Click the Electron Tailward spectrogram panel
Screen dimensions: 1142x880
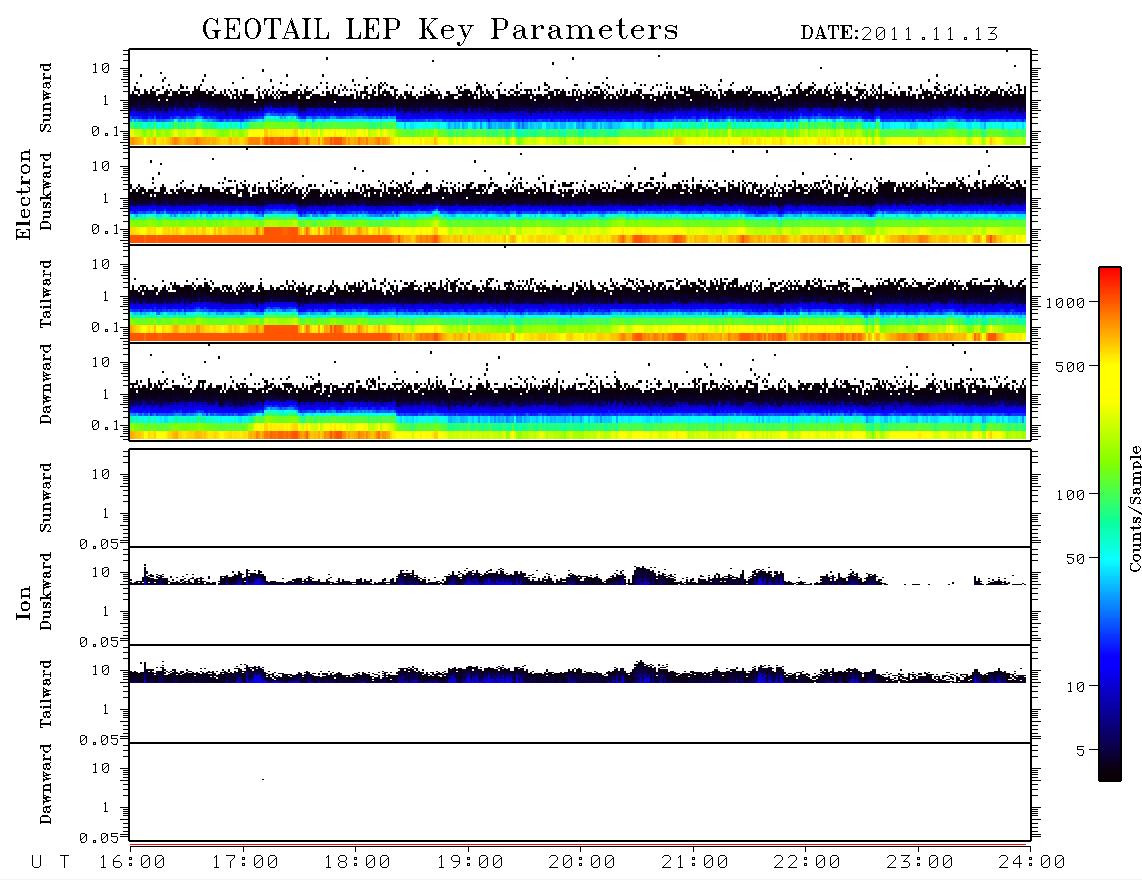click(580, 294)
